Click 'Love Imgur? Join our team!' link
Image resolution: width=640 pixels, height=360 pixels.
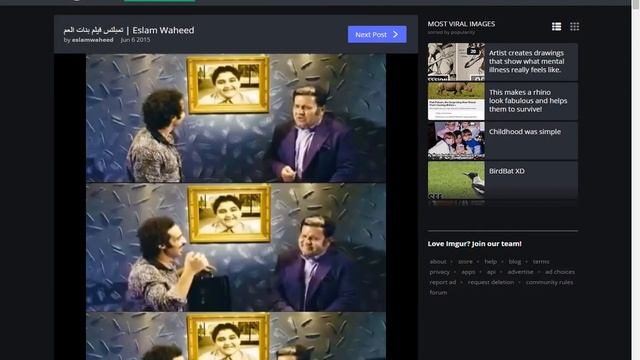(475, 244)
